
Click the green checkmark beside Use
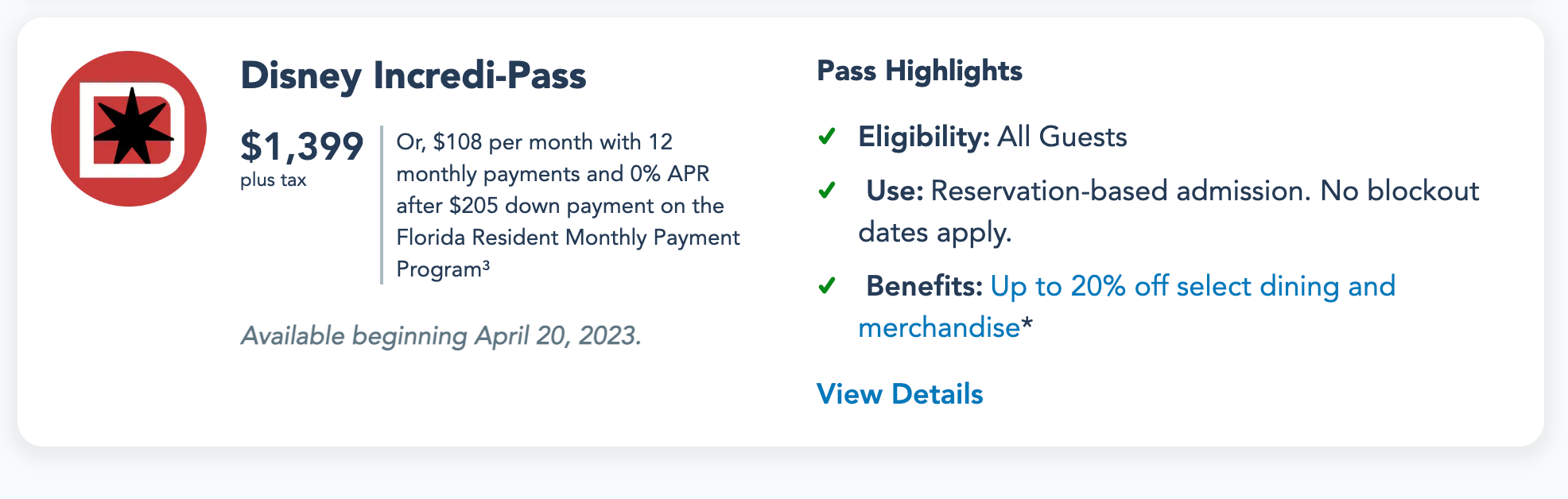(x=827, y=191)
